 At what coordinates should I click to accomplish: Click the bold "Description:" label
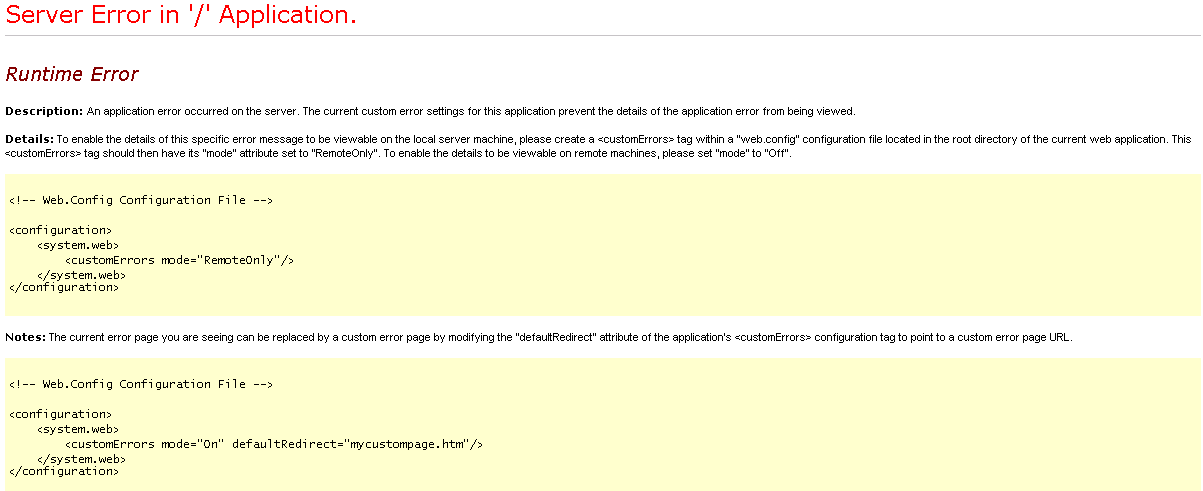(x=44, y=111)
